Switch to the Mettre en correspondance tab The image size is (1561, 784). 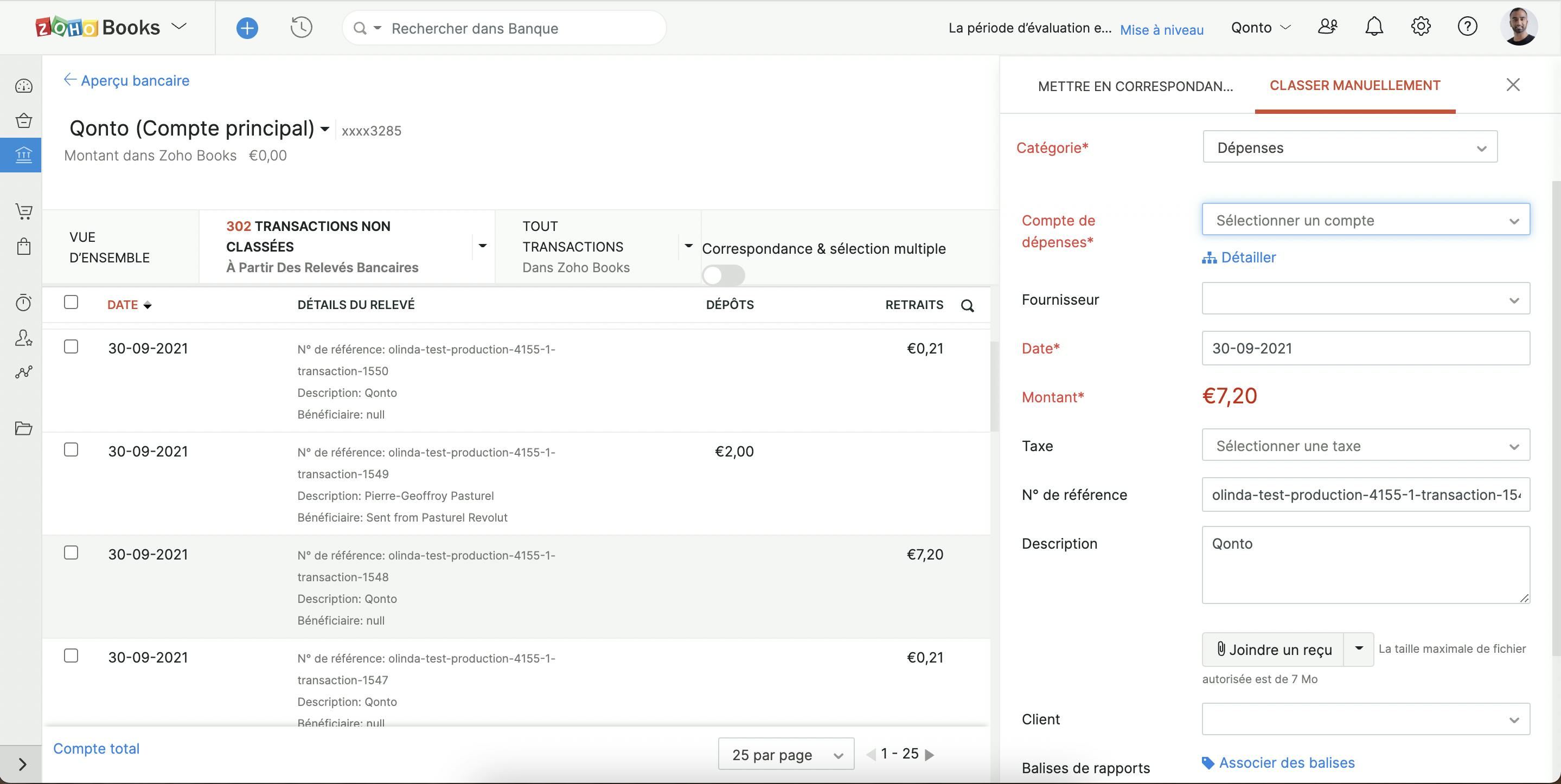tap(1135, 86)
